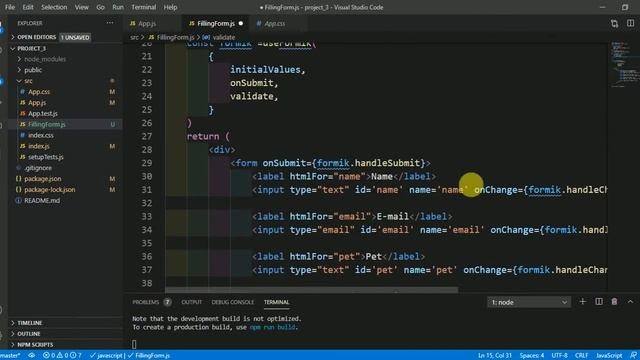Click the src breadcrumb segment

coord(134,37)
